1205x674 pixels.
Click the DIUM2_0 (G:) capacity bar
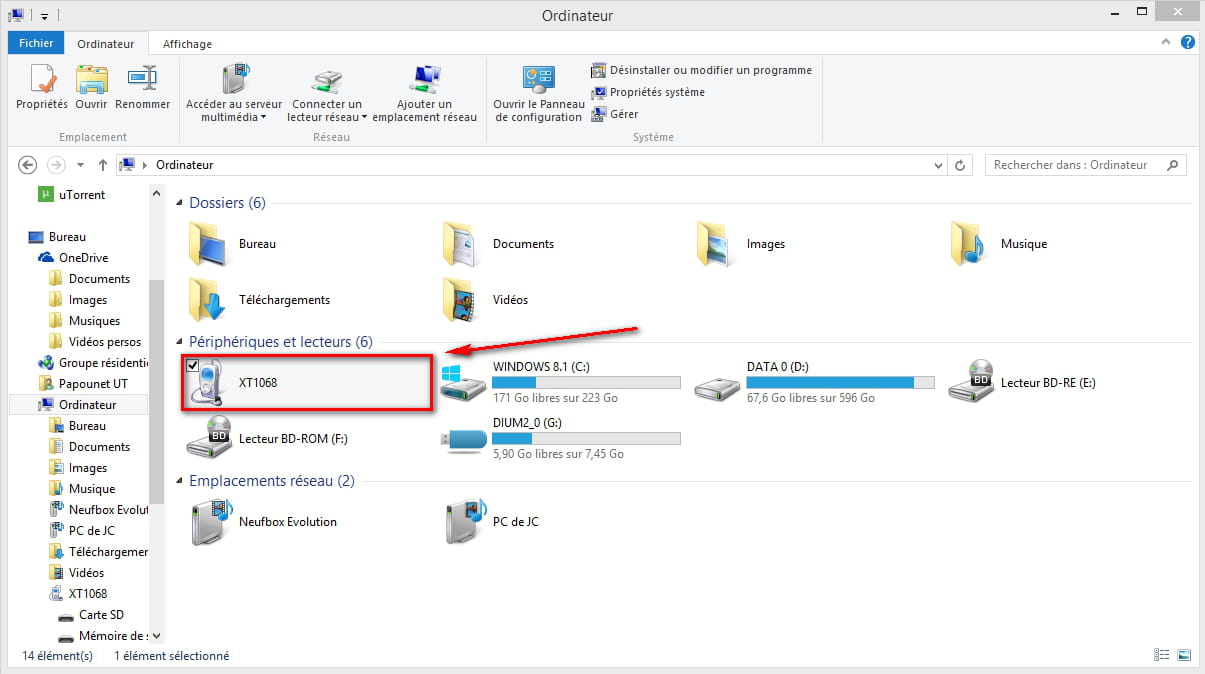coord(586,439)
